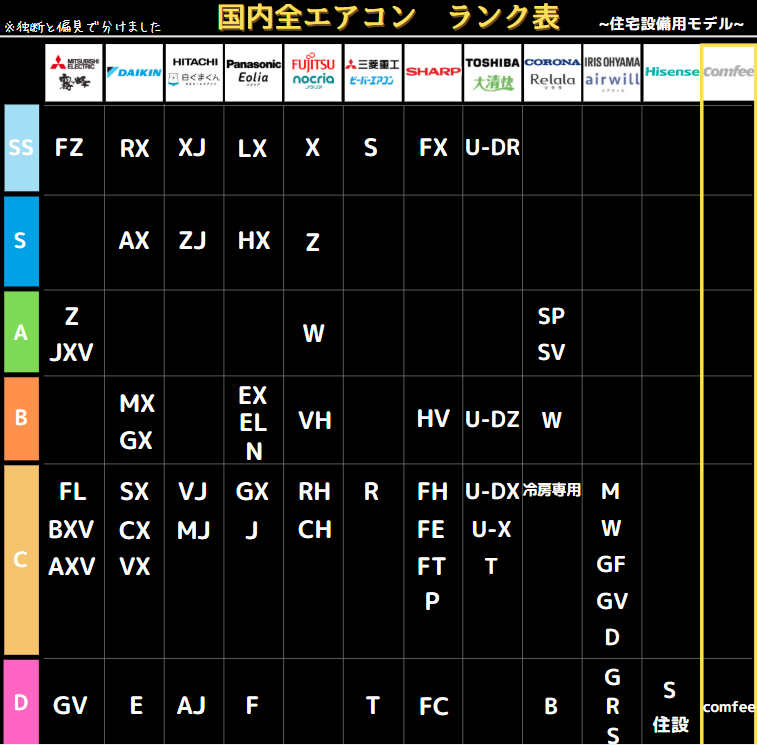Select the orange B rank label
Image resolution: width=757 pixels, height=745 pixels.
click(21, 418)
